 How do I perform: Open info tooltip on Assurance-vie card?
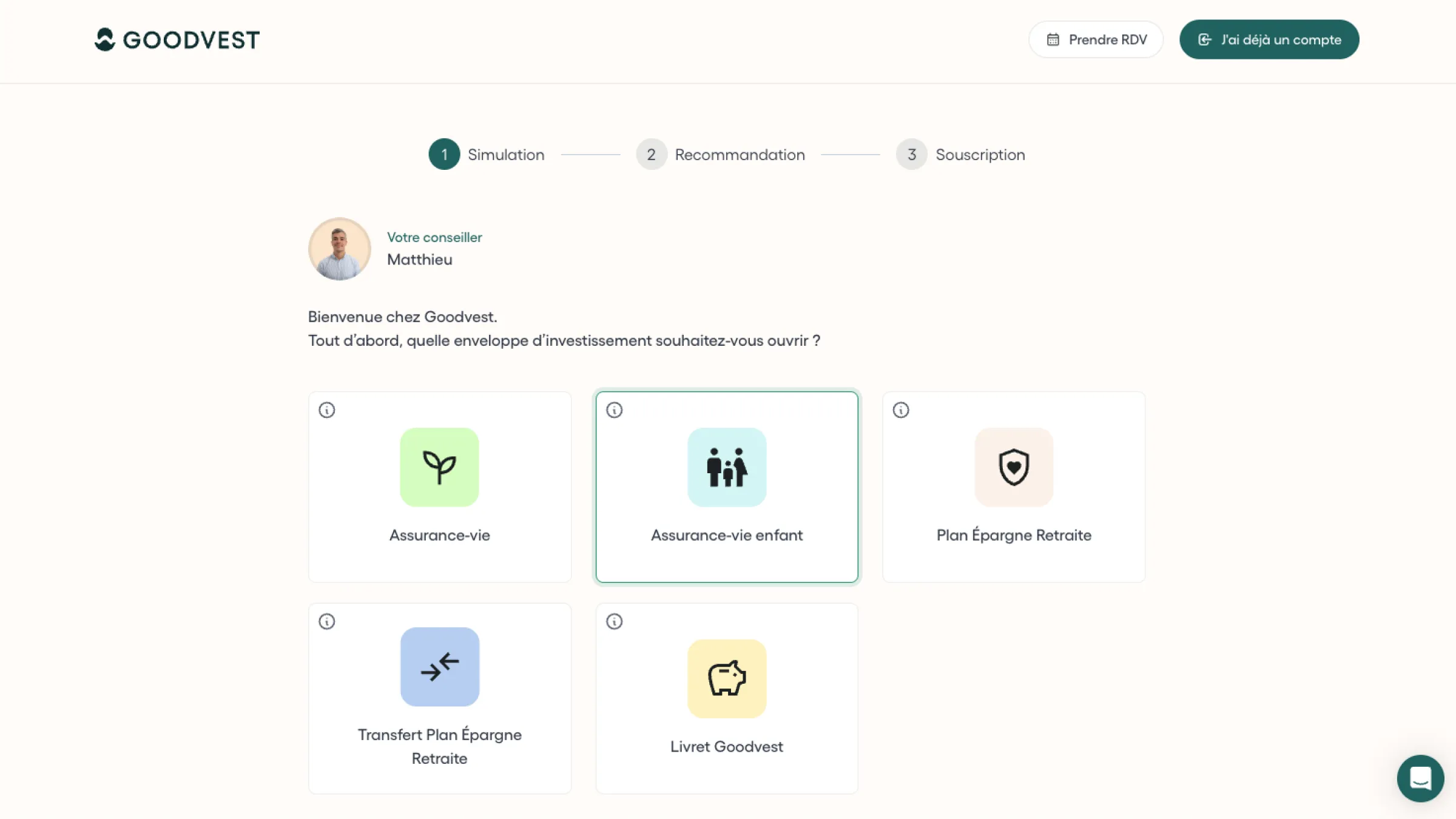328,410
